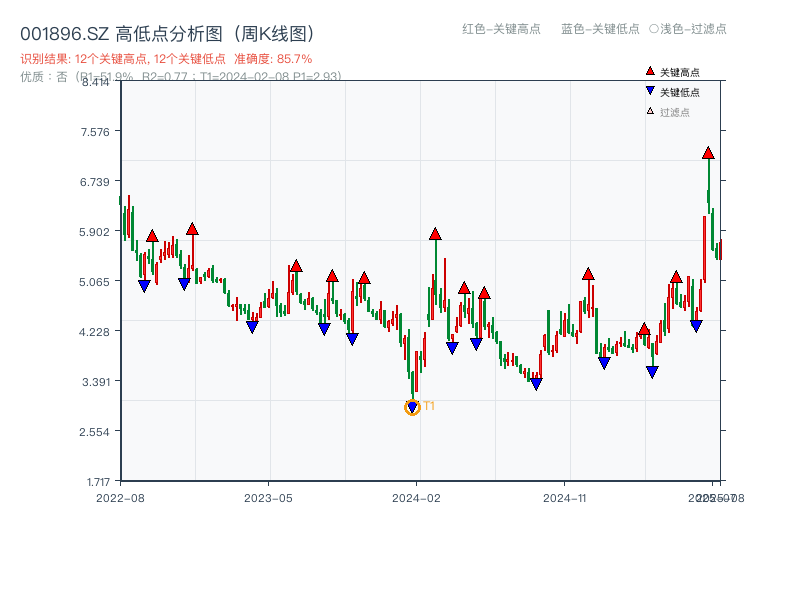Click the orange-circled T1 key low marker
This screenshot has width=800, height=600.
(412, 407)
